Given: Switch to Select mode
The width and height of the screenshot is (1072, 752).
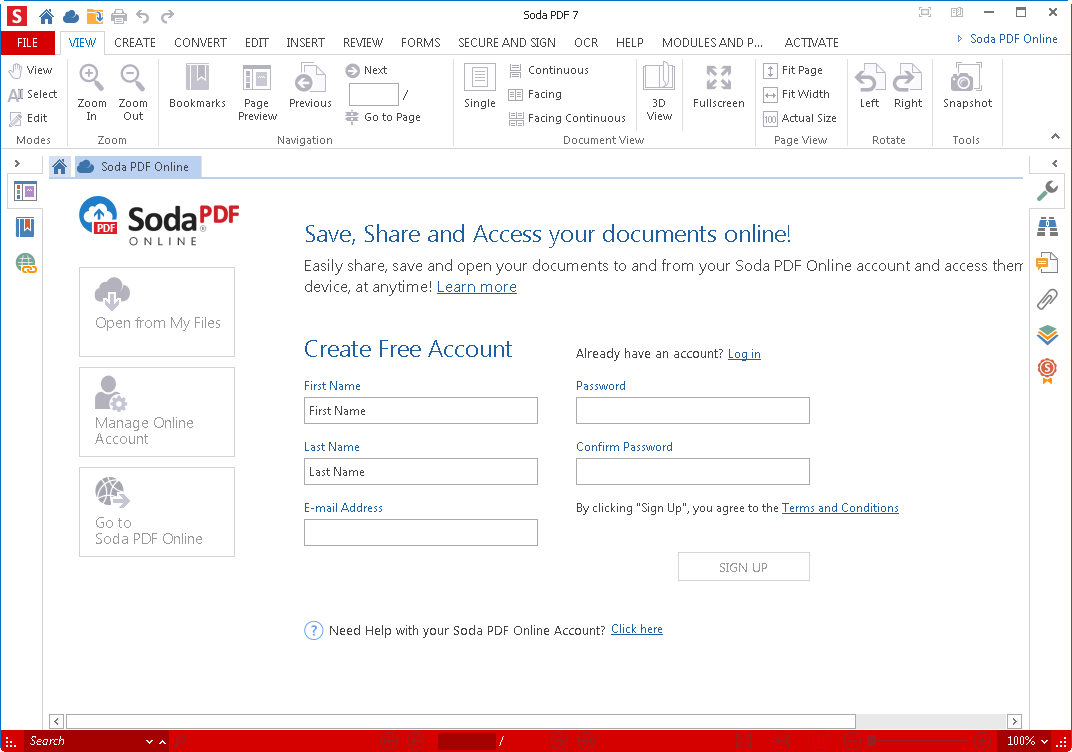Looking at the screenshot, I should point(32,94).
